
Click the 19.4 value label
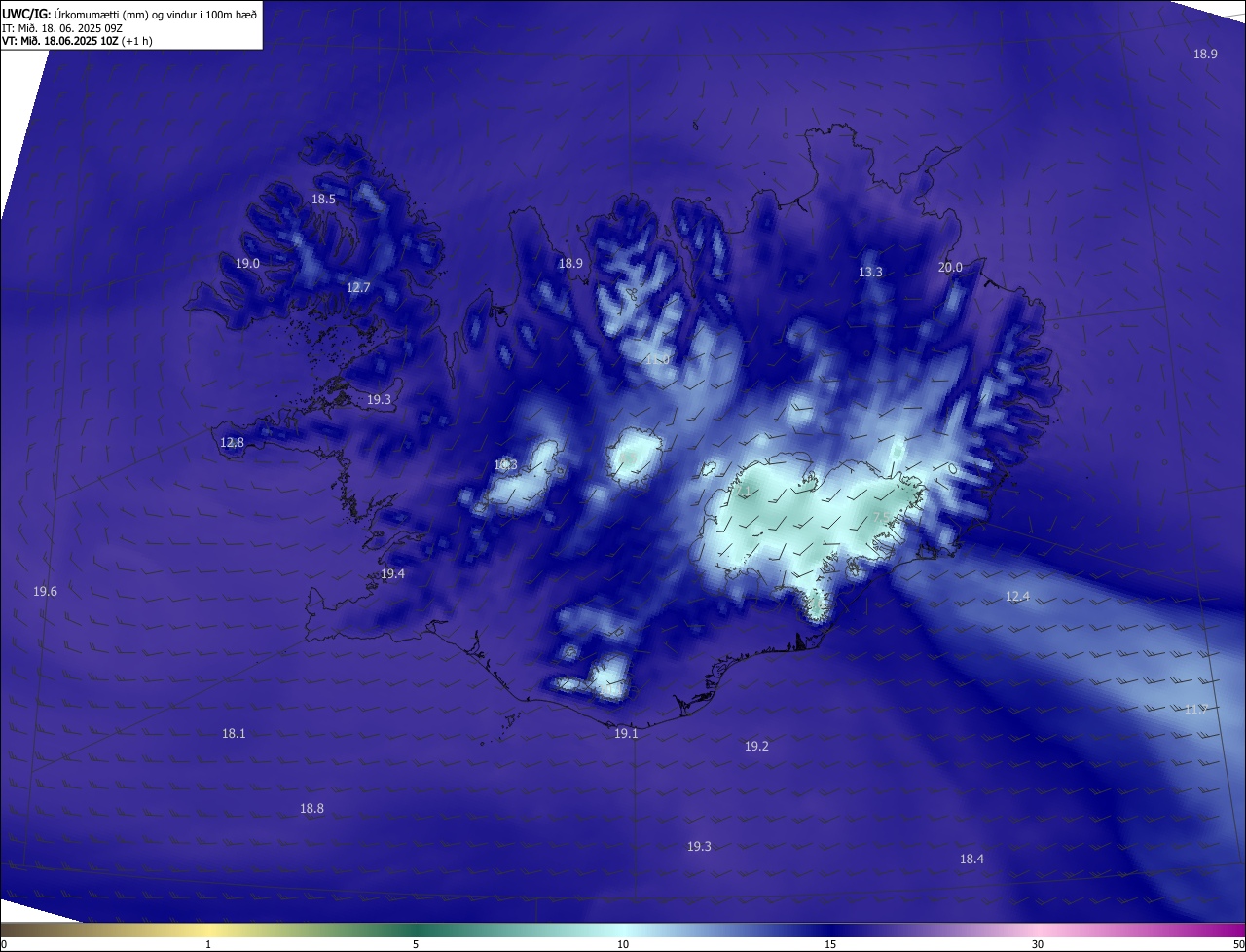(392, 573)
